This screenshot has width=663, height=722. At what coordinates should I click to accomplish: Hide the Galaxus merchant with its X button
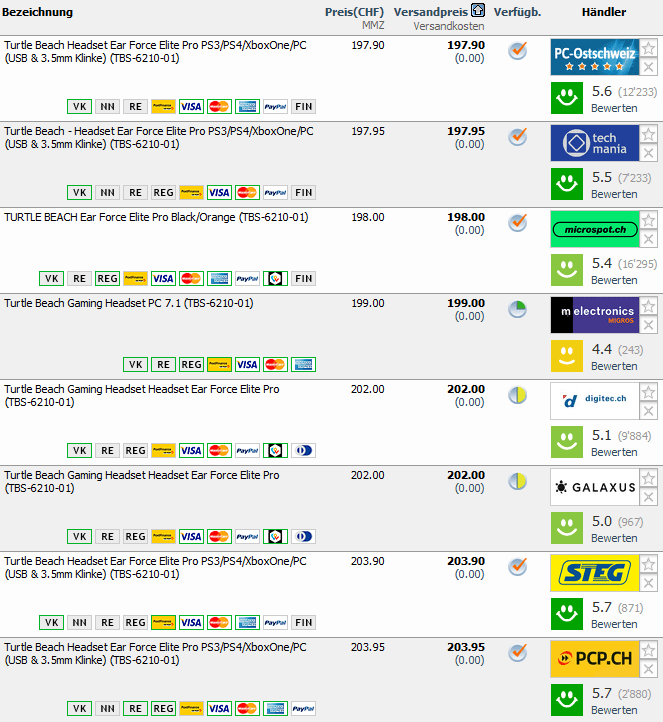tap(648, 497)
